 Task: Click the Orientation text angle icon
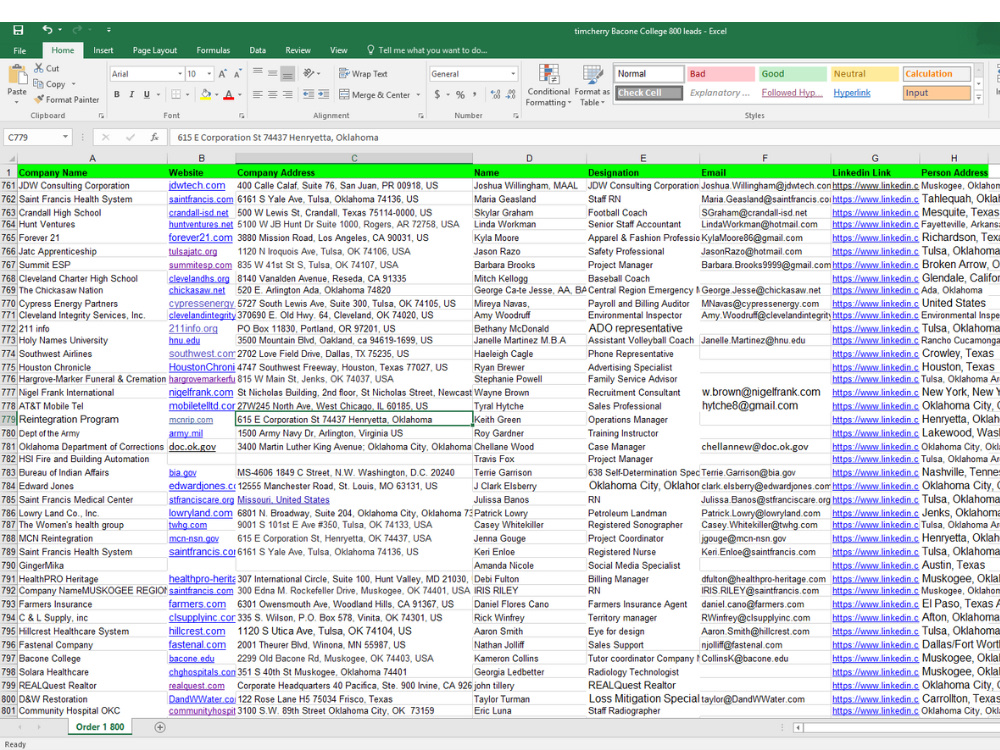click(309, 73)
